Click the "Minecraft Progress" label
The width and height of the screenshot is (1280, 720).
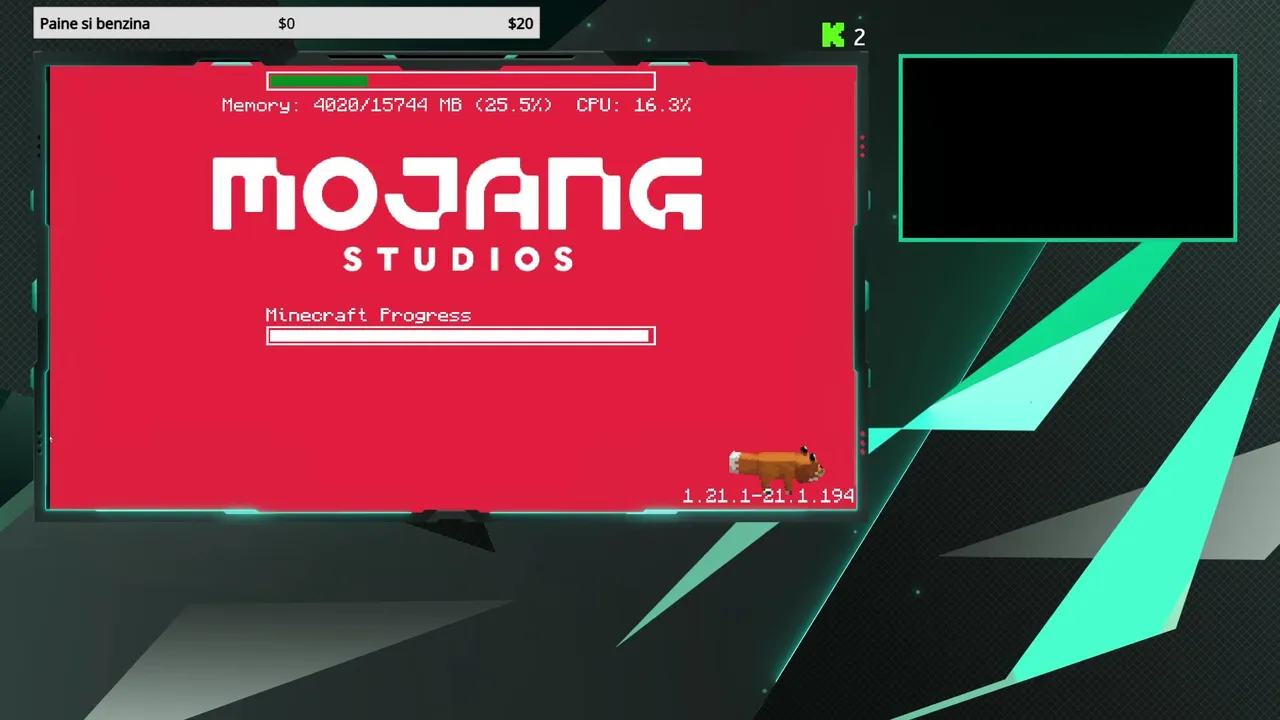368,315
